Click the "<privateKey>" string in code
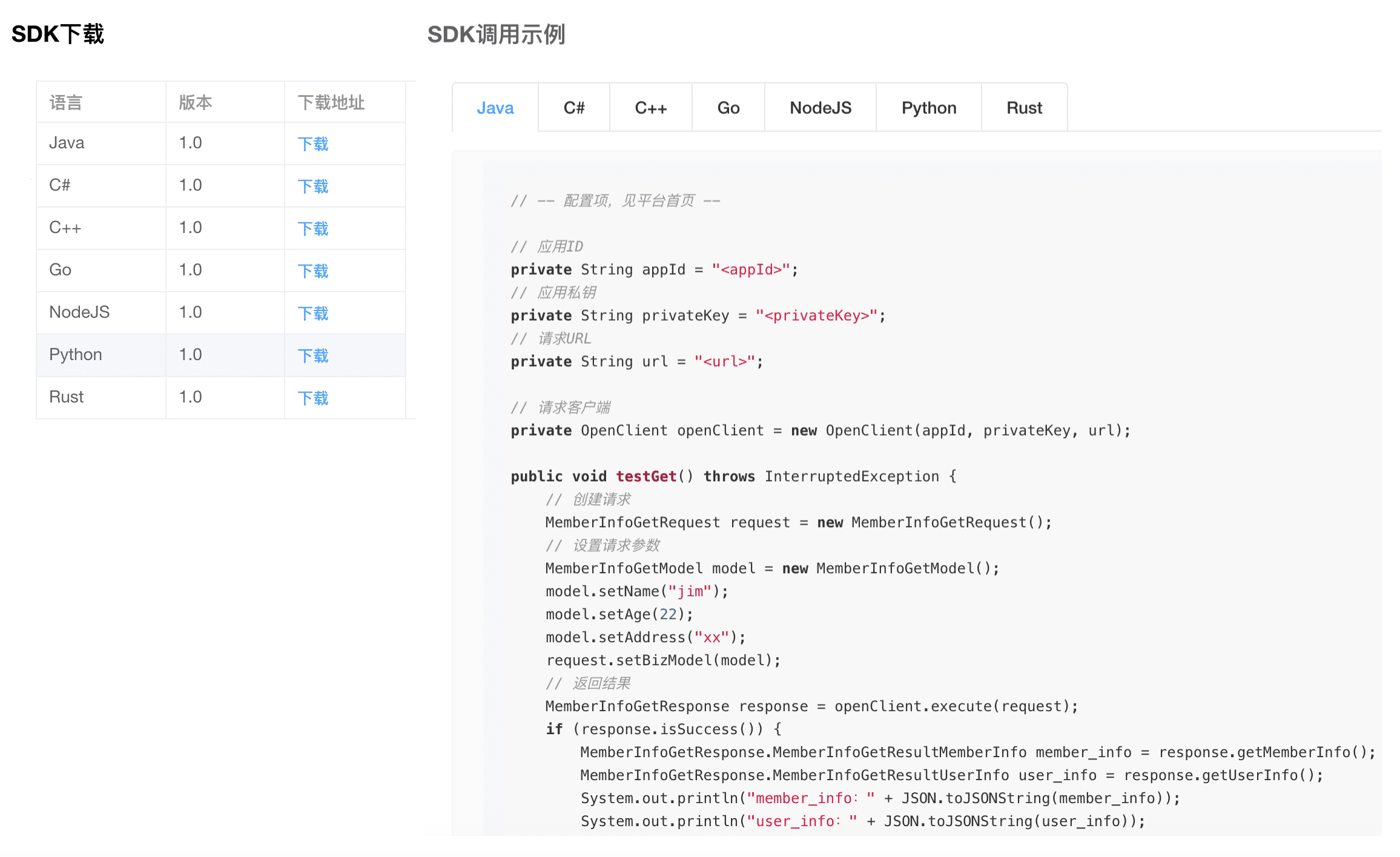This screenshot has height=857, width=1400. [x=816, y=315]
